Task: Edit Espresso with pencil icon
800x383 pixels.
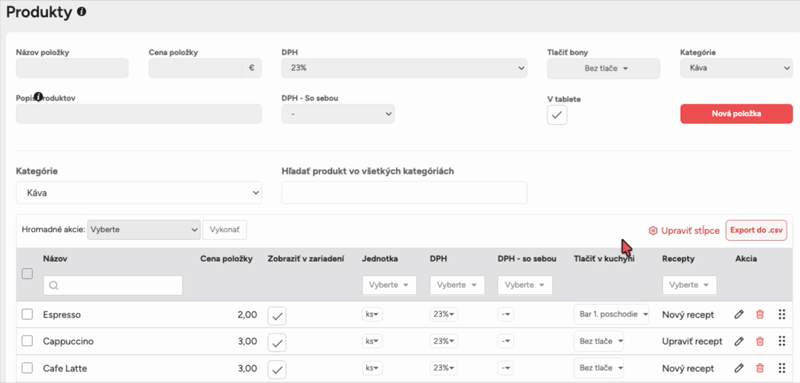Action: (739, 315)
